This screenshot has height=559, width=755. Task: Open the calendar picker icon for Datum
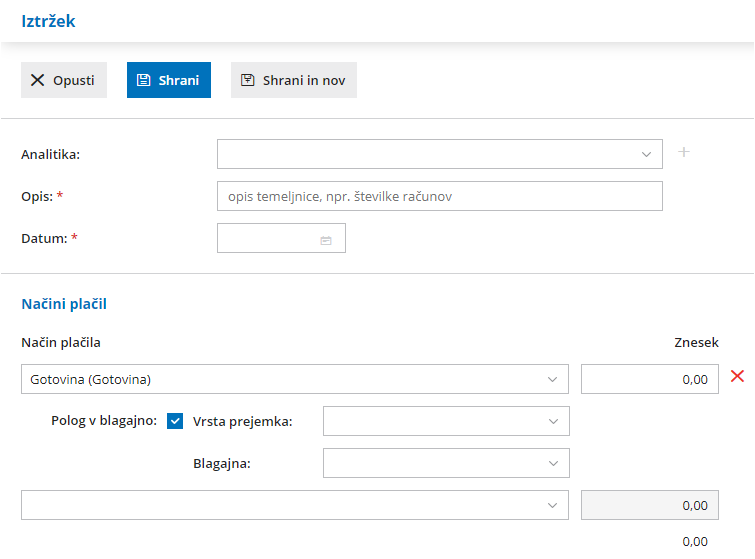pyautogui.click(x=326, y=240)
